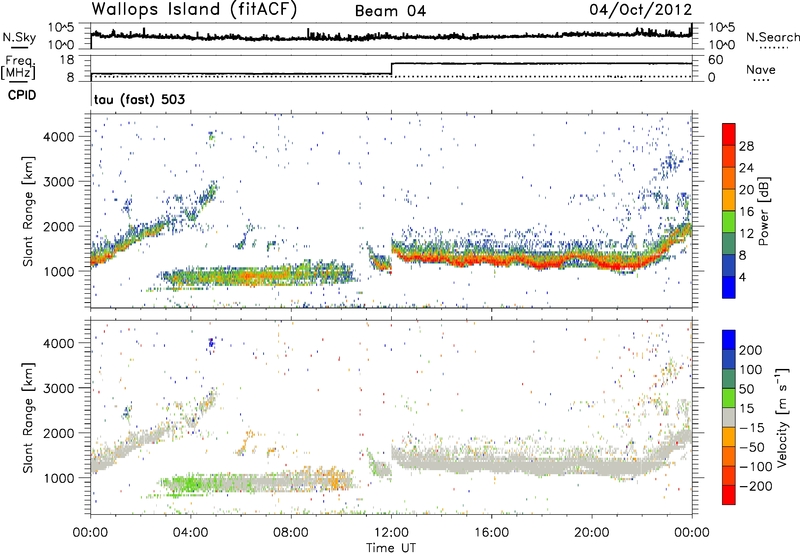This screenshot has width=800, height=554.
Task: Click the frequency step at 12:00
Action: (391, 68)
